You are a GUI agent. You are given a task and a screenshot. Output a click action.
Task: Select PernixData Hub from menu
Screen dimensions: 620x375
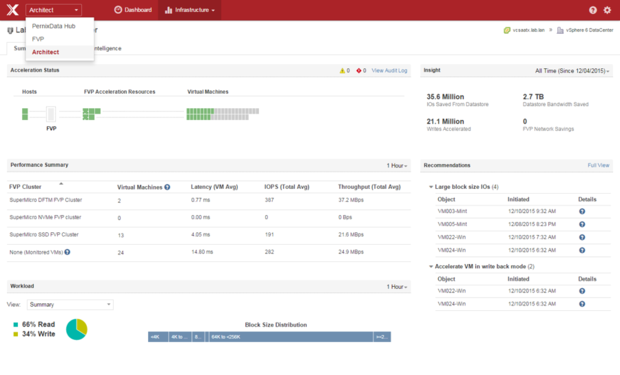(x=54, y=26)
